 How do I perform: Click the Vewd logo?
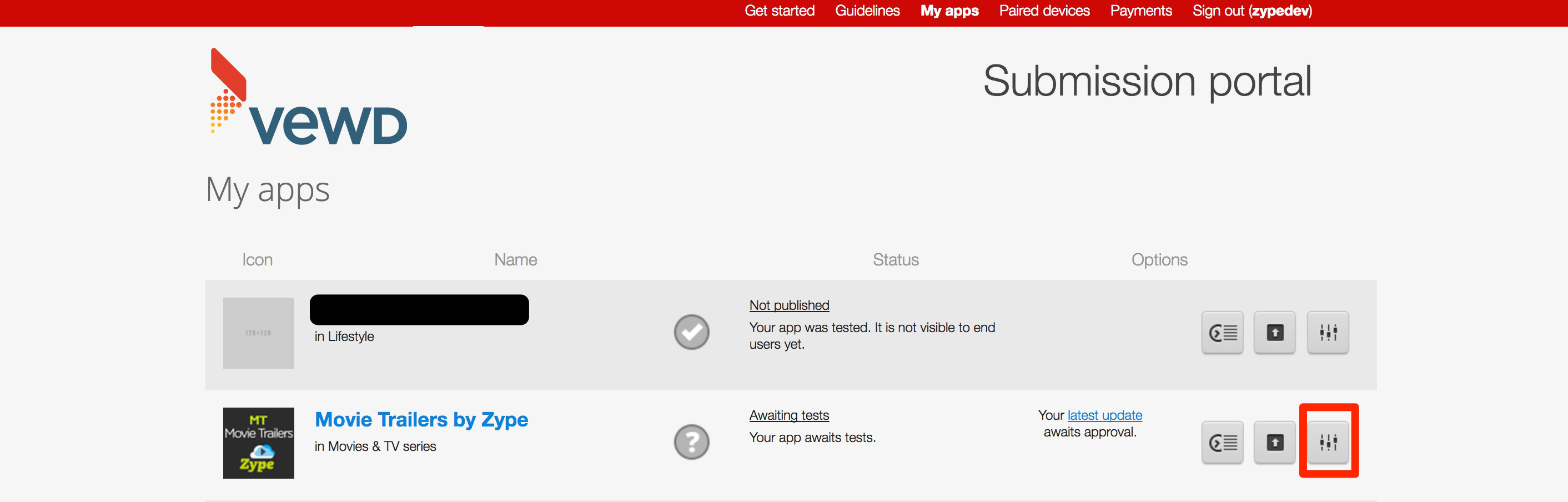point(309,97)
